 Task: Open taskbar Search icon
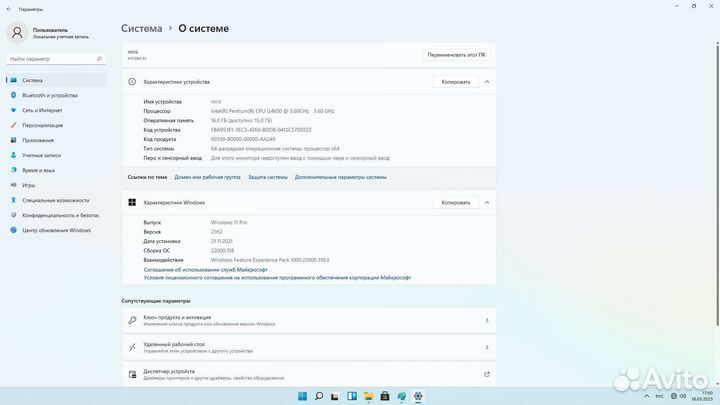click(319, 396)
